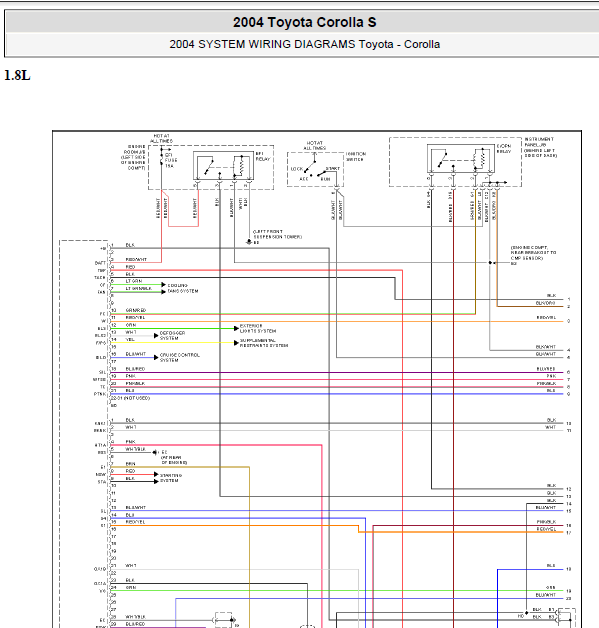Click the RED/WHT label at BATT pin 3

136,260
